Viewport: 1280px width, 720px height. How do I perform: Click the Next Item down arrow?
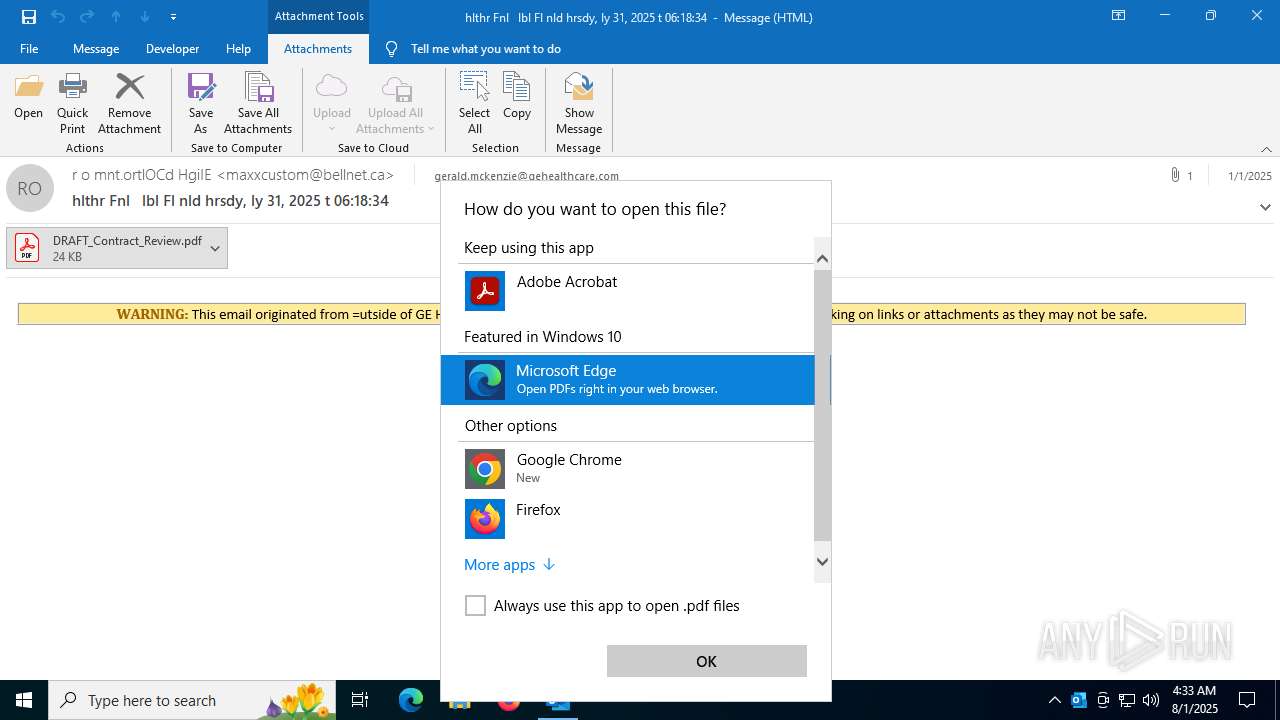(x=145, y=17)
